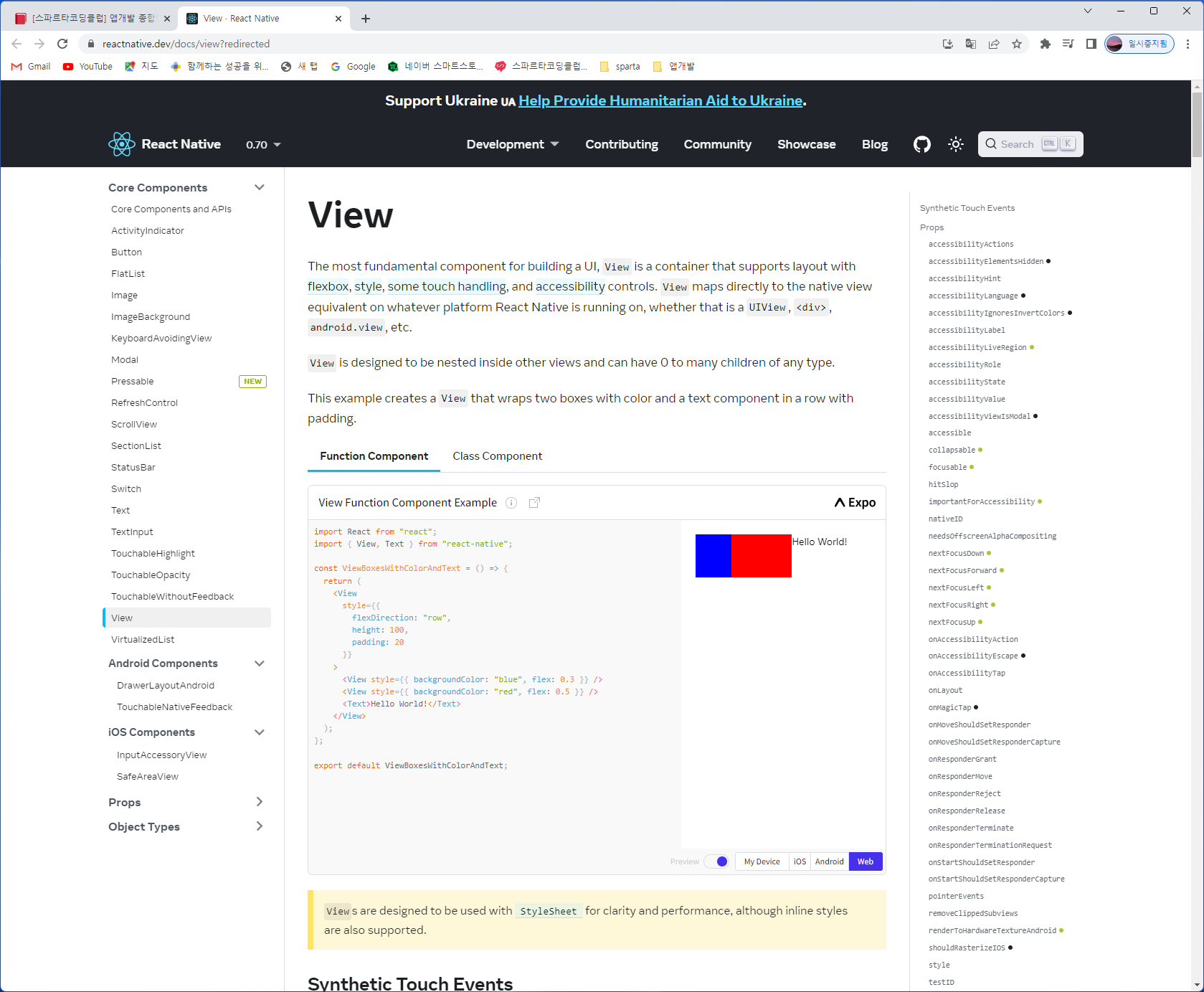Follow the accessibility link in intro

571,287
